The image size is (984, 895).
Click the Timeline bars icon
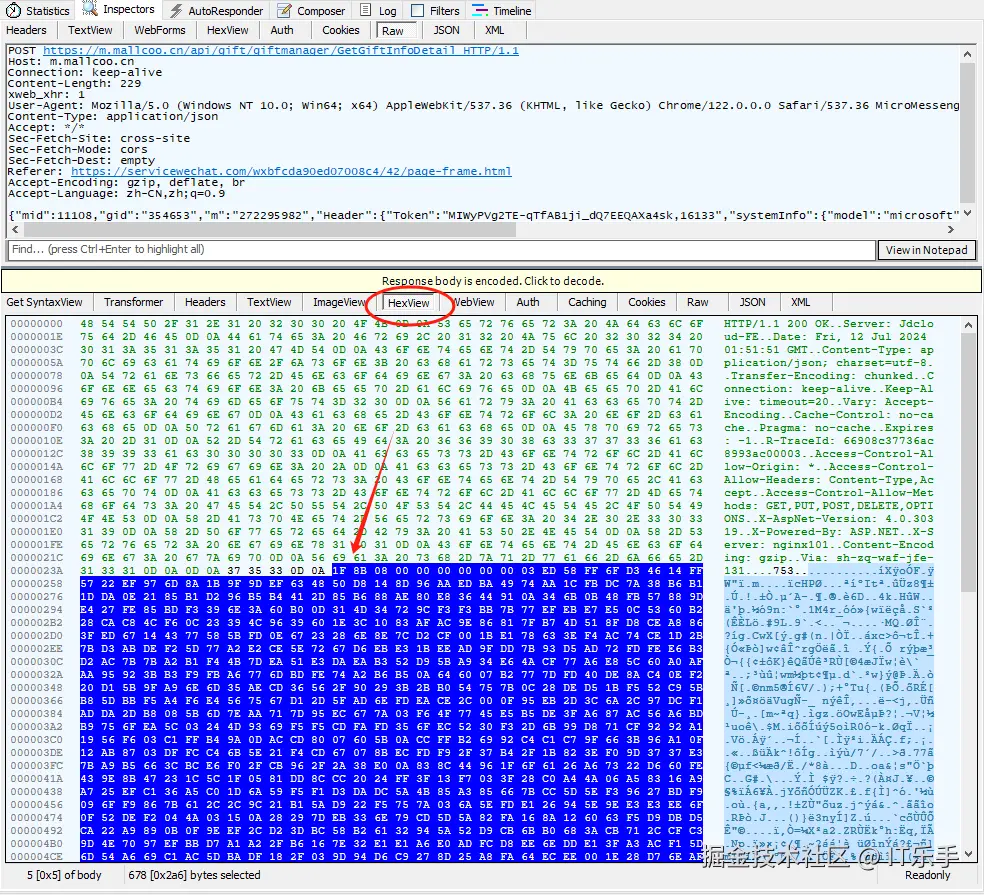pyautogui.click(x=480, y=11)
